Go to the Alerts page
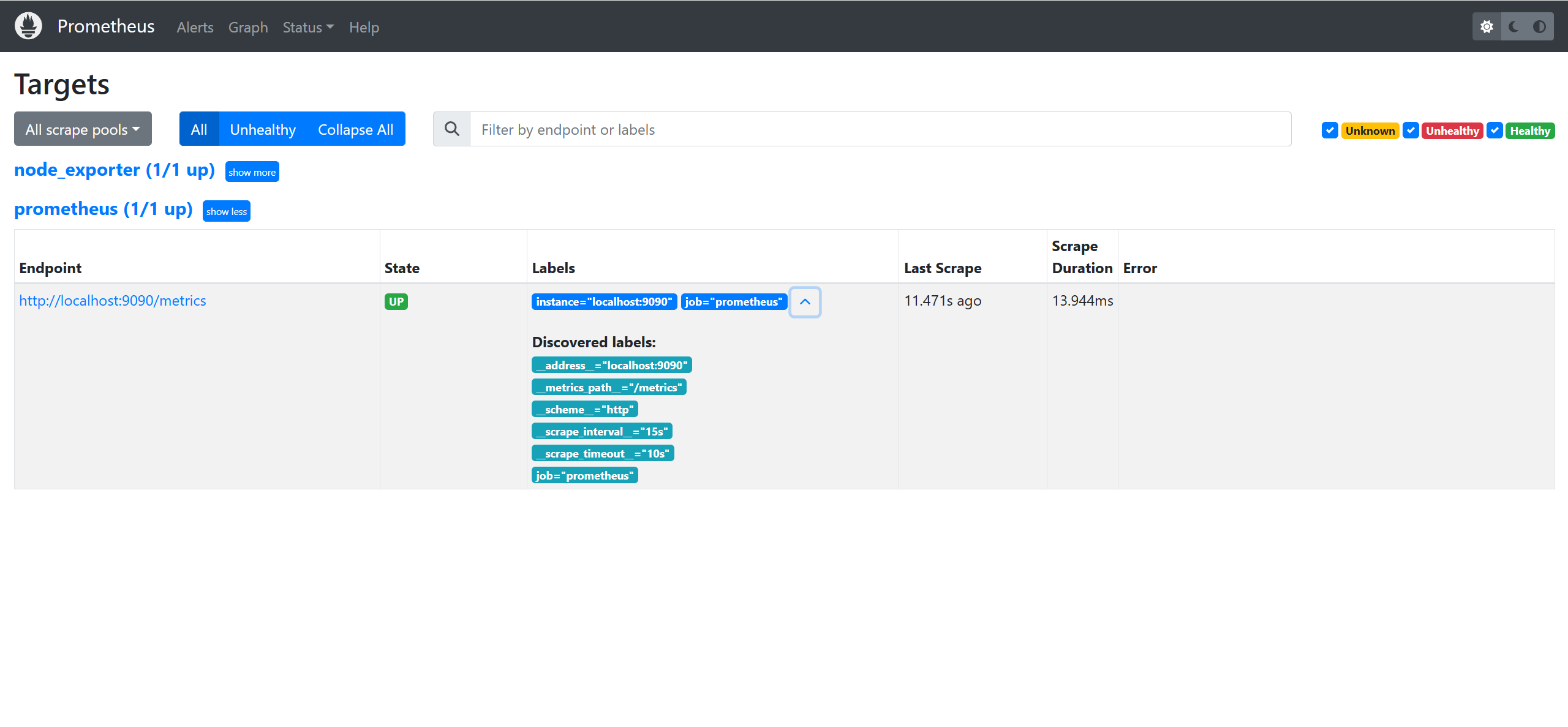Viewport: 1568px width, 727px height. pos(195,28)
